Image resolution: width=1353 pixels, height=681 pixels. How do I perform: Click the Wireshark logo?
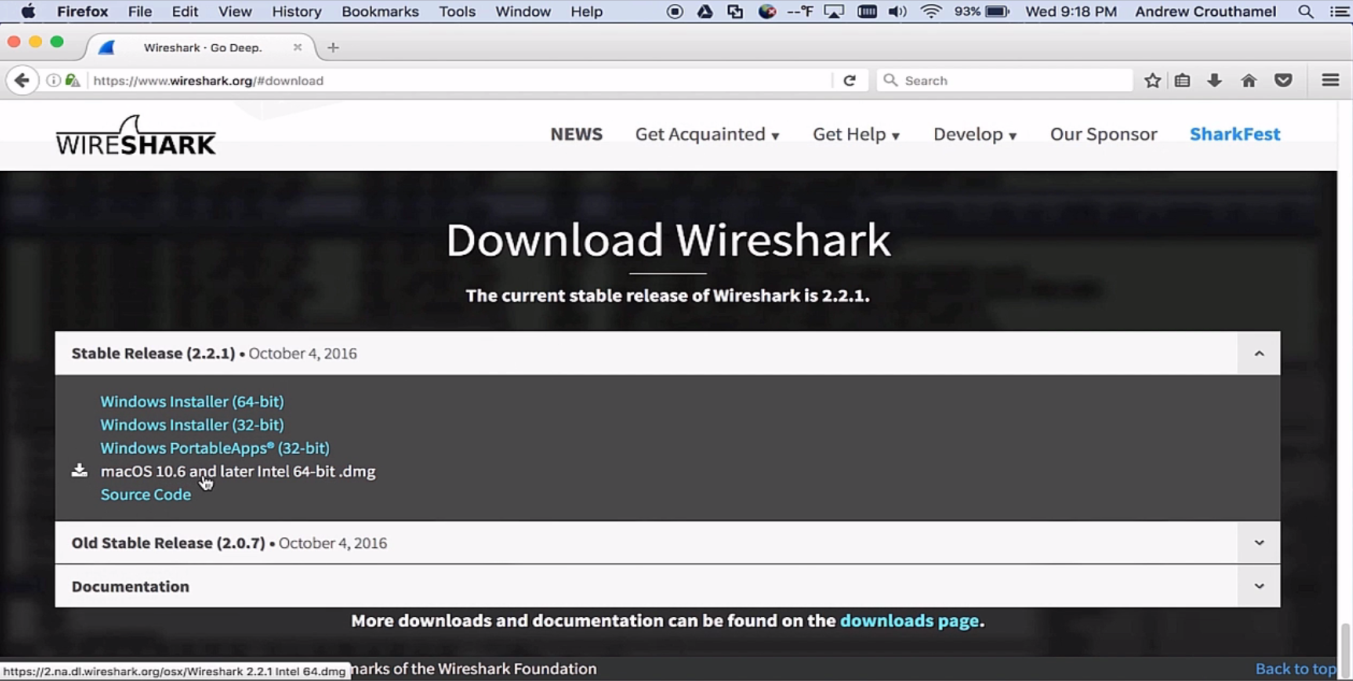[136, 136]
